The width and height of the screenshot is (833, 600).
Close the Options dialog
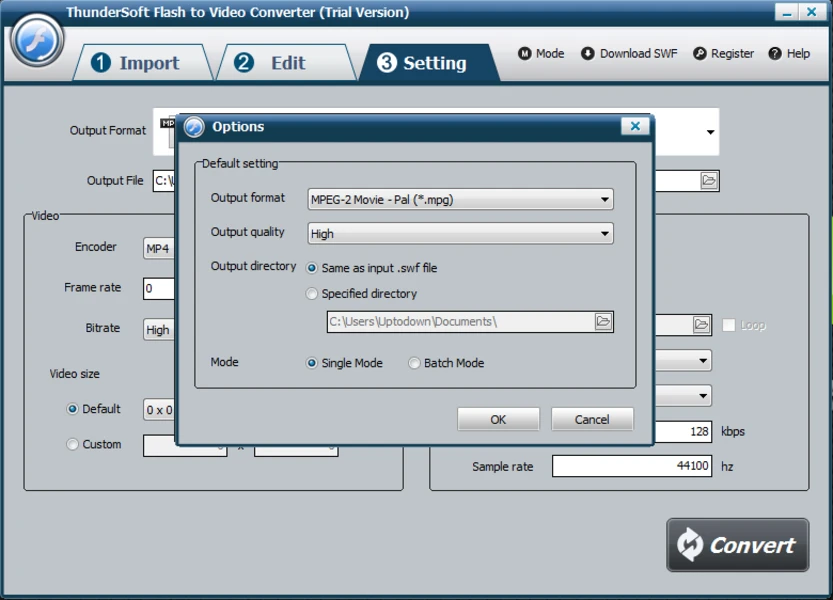[635, 126]
